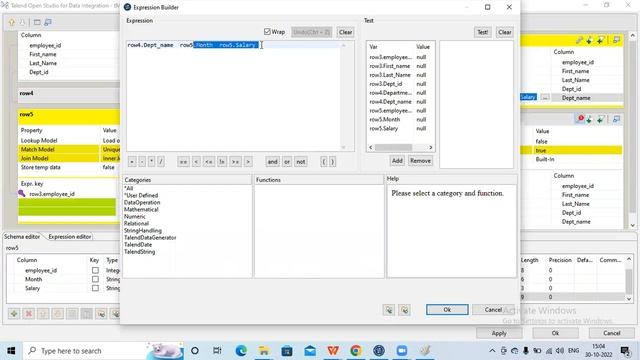Click minimize table icon in yellow output header
This screenshot has width=640, height=360.
coord(616,40)
